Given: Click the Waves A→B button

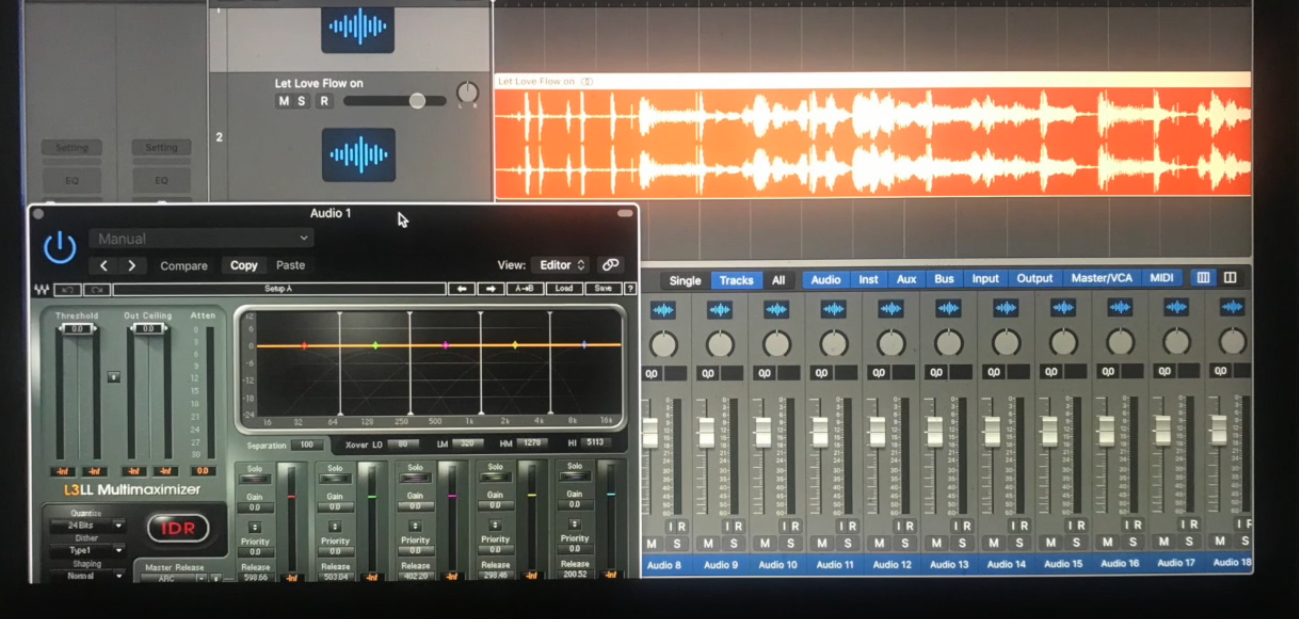Looking at the screenshot, I should [x=524, y=289].
